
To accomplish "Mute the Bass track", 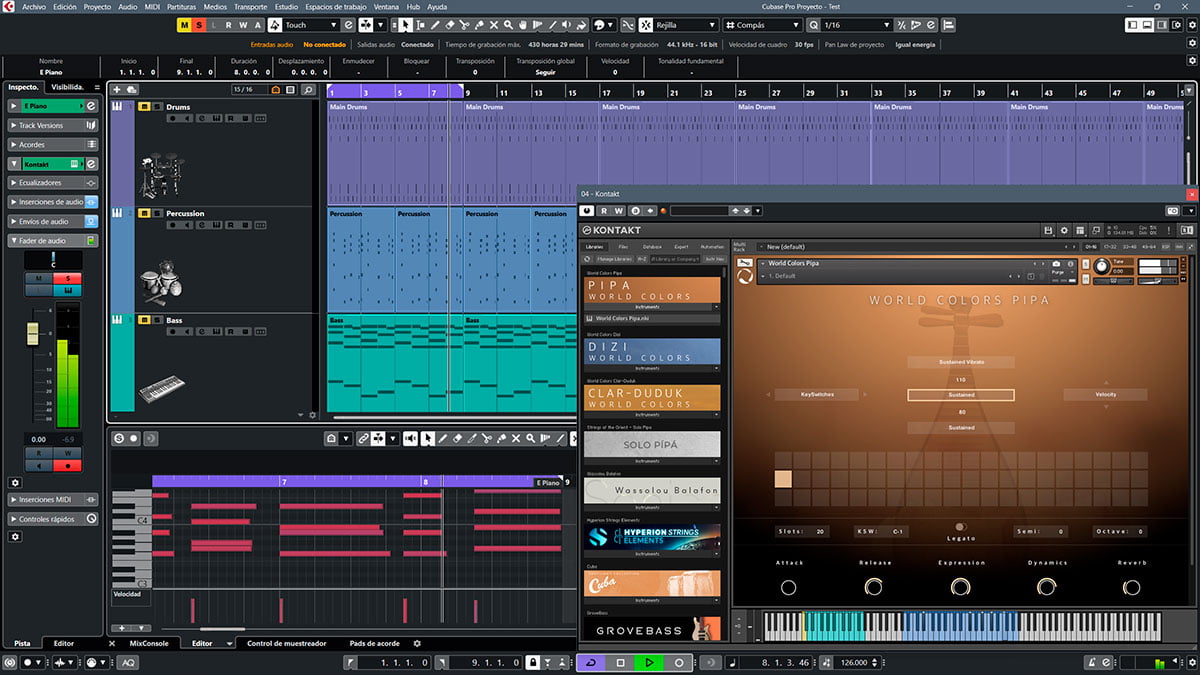I will click(x=145, y=320).
